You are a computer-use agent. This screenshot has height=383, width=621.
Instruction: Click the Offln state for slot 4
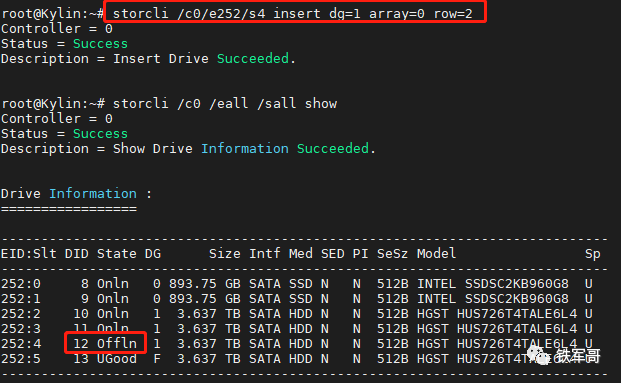click(x=117, y=343)
